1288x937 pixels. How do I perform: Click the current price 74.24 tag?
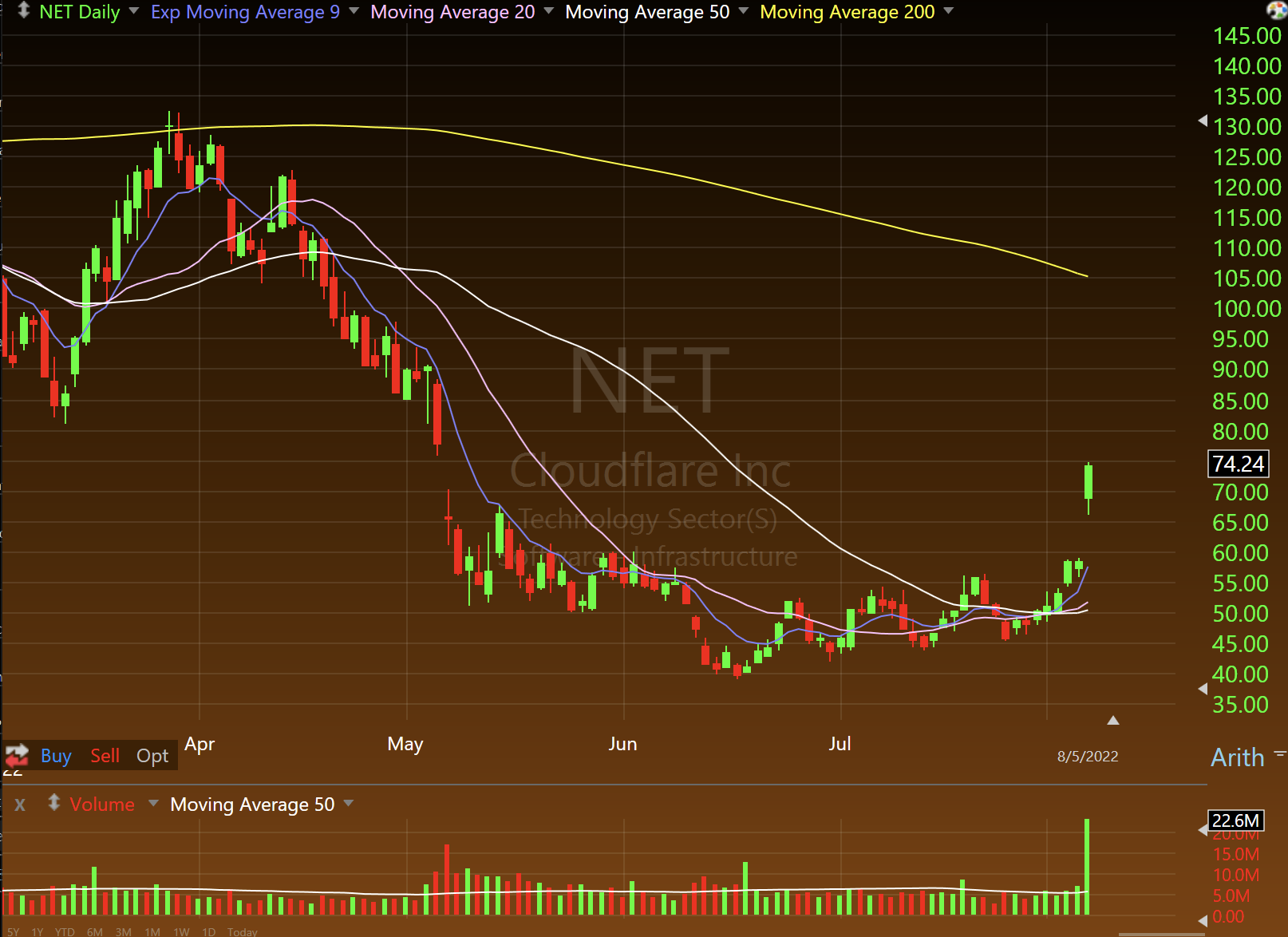(1239, 464)
